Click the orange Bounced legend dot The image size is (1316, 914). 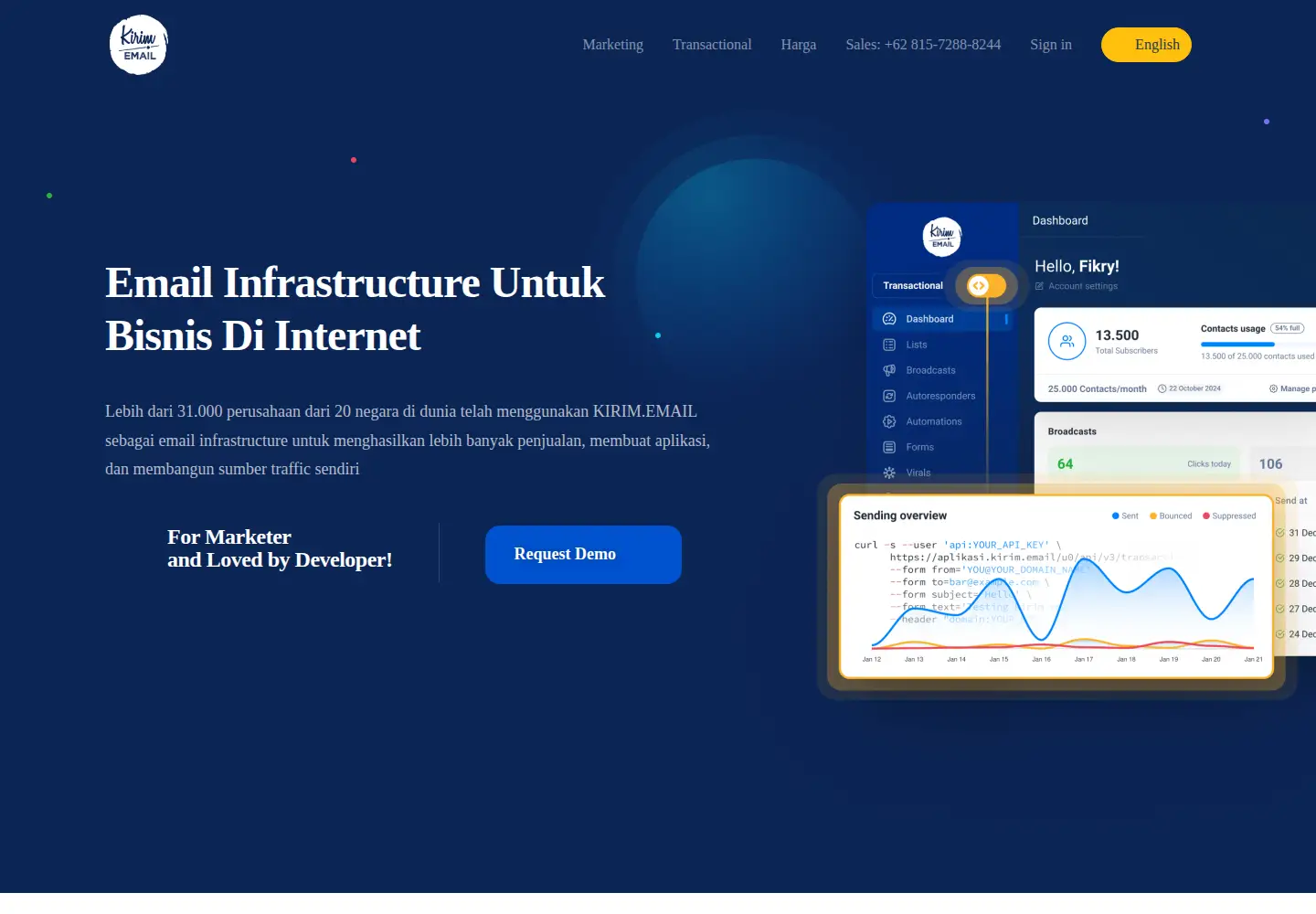1153,516
